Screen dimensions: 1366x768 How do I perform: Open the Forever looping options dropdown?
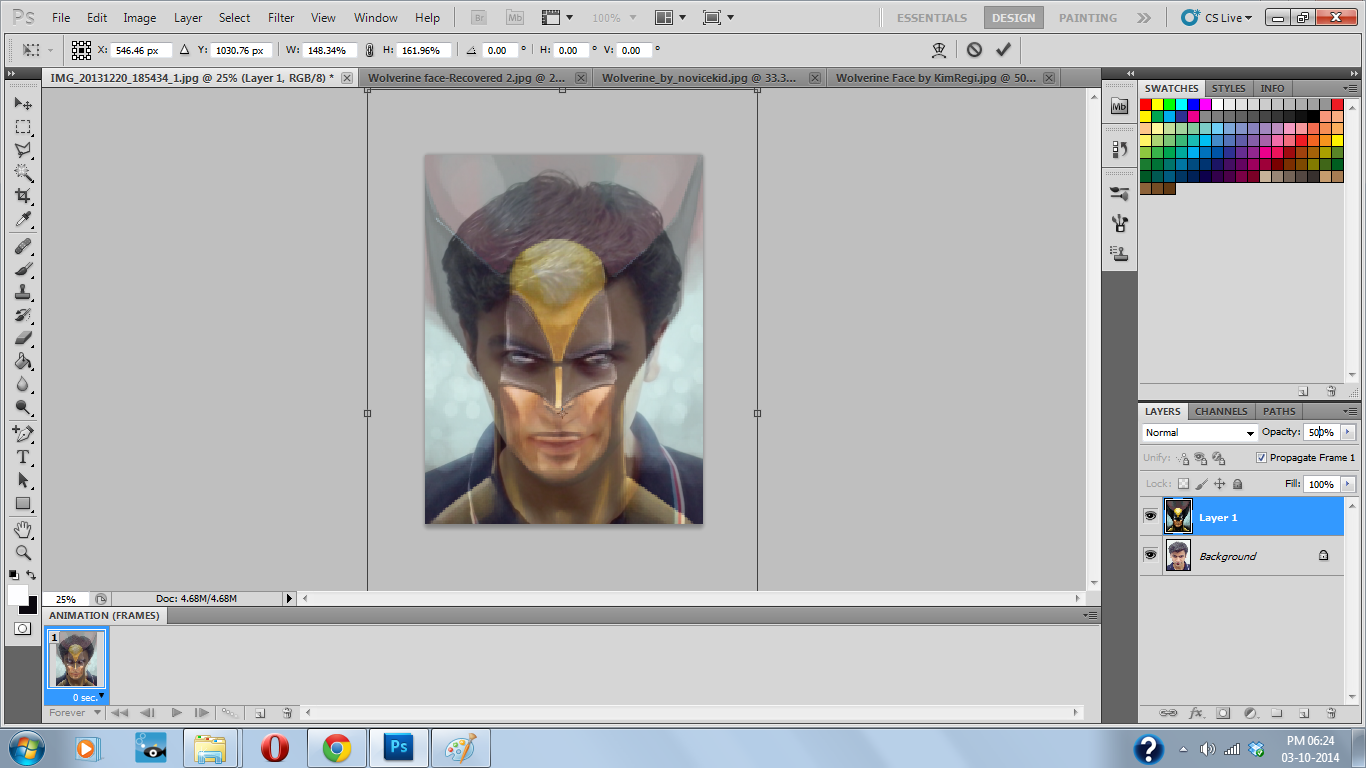coord(76,713)
